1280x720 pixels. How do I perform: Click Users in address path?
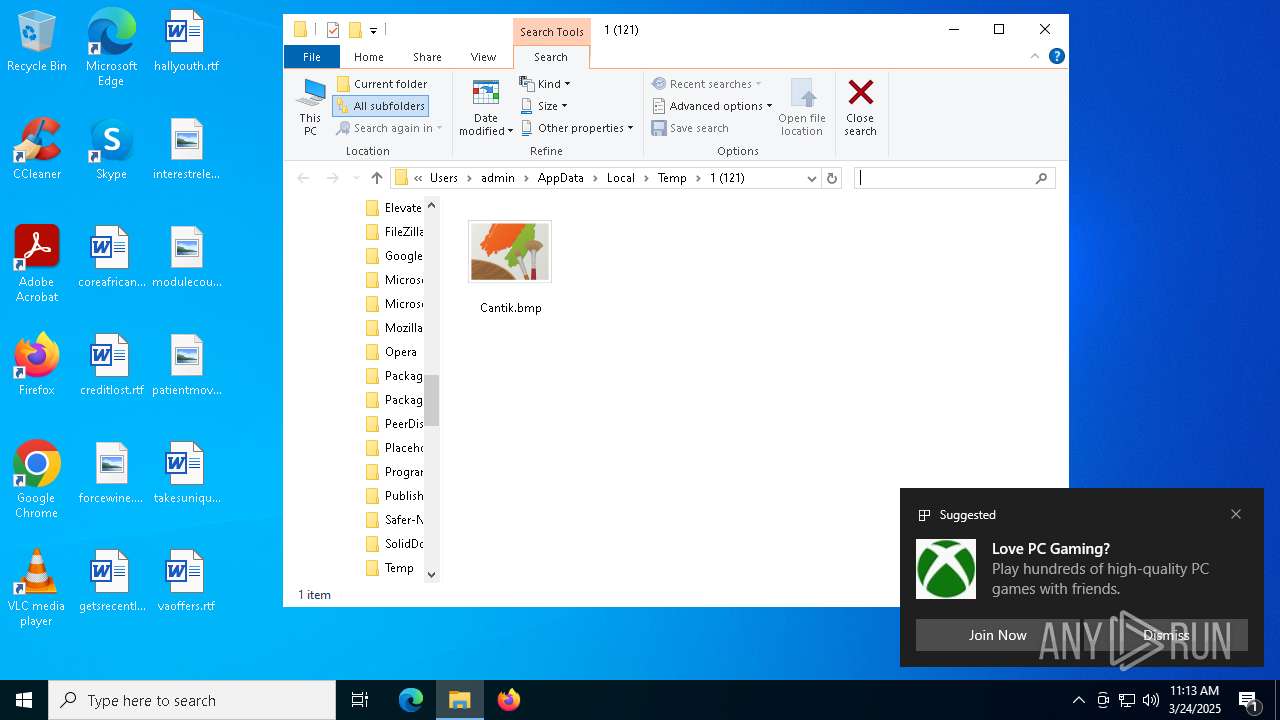tap(444, 178)
